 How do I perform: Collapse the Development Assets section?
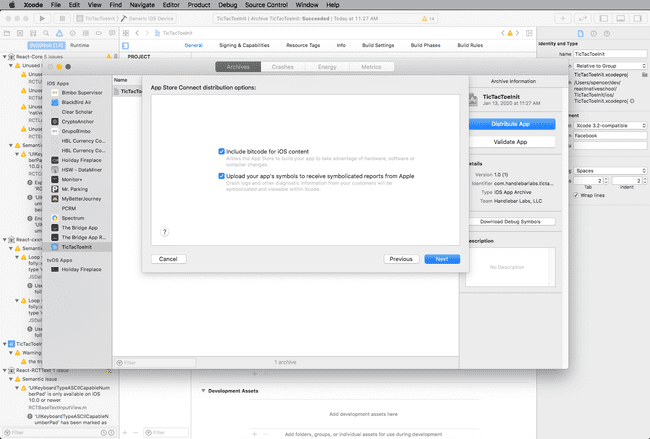(x=203, y=390)
